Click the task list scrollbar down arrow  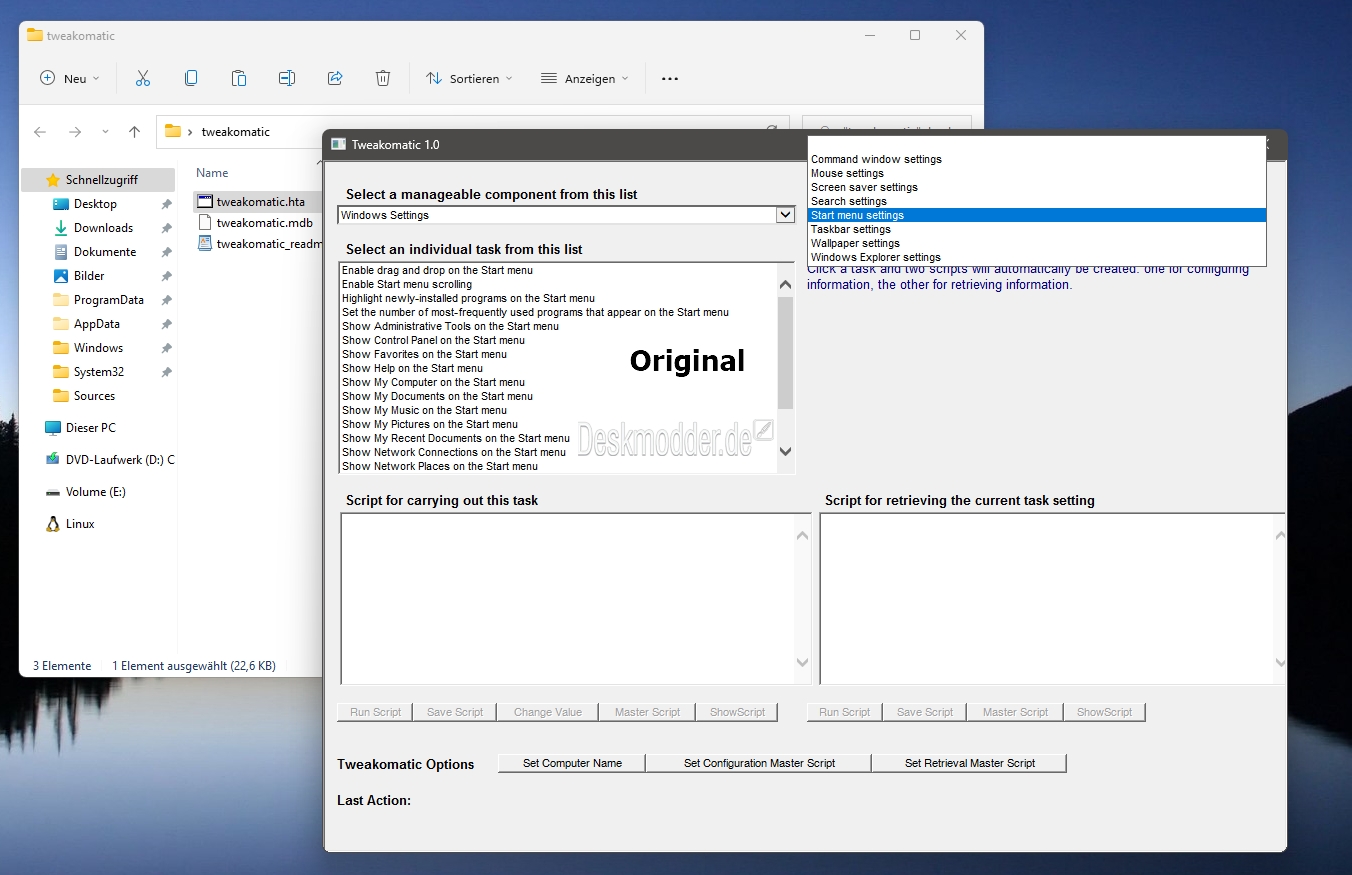coord(785,452)
